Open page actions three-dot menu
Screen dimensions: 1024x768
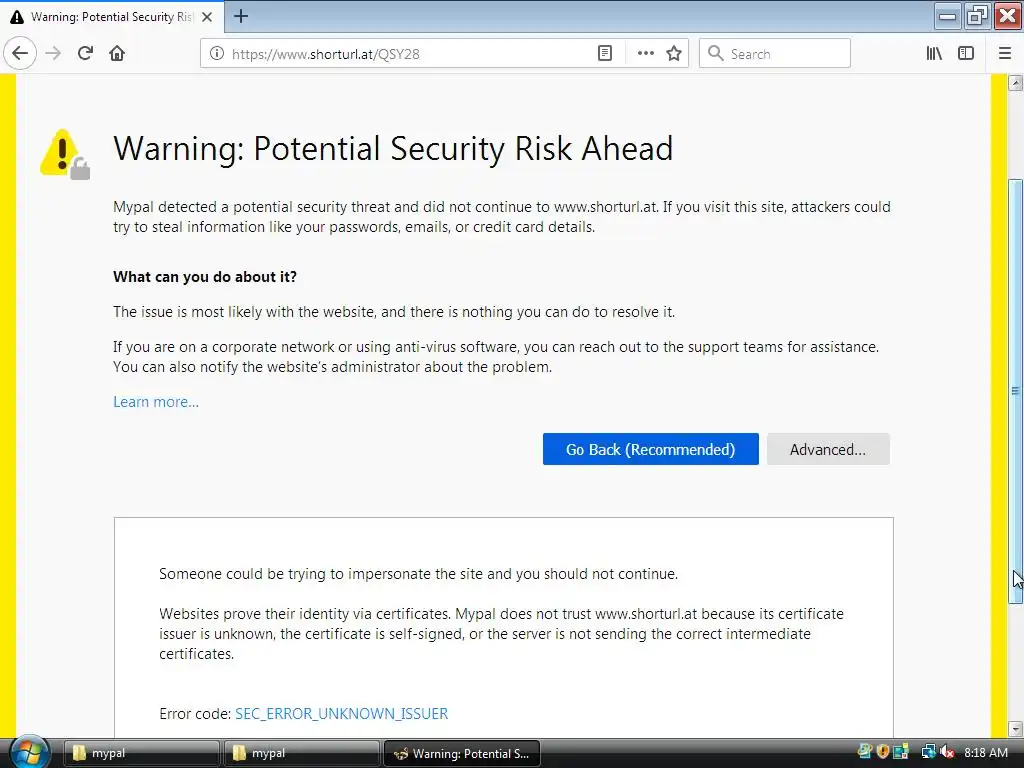click(645, 54)
